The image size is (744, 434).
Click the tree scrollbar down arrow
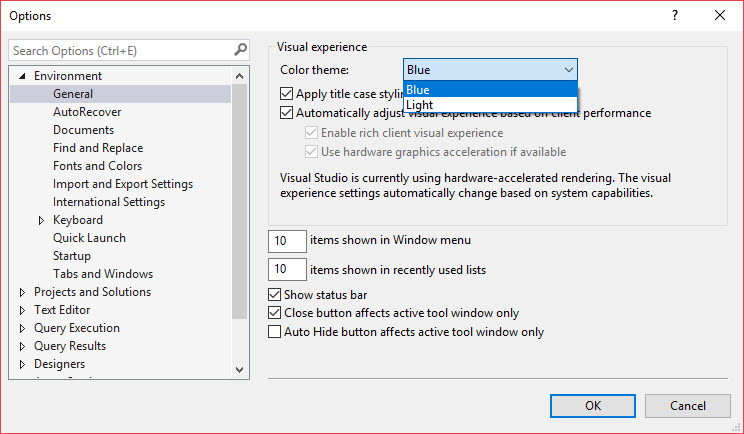pyautogui.click(x=240, y=369)
